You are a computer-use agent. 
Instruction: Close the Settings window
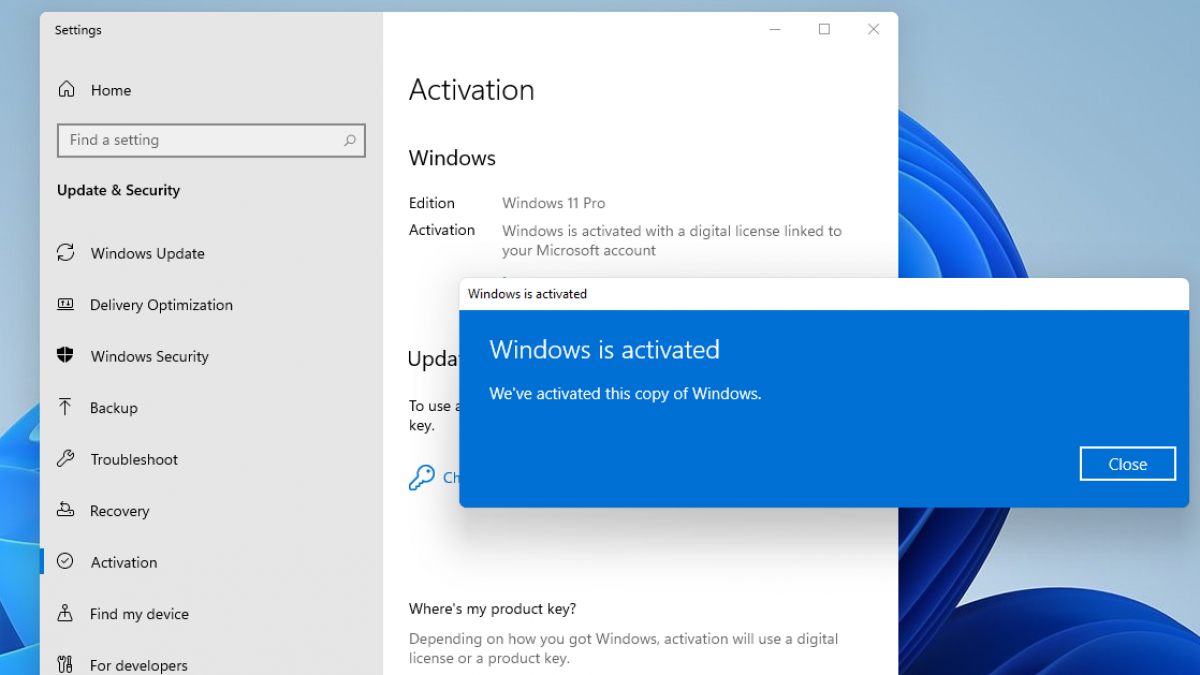pos(873,30)
